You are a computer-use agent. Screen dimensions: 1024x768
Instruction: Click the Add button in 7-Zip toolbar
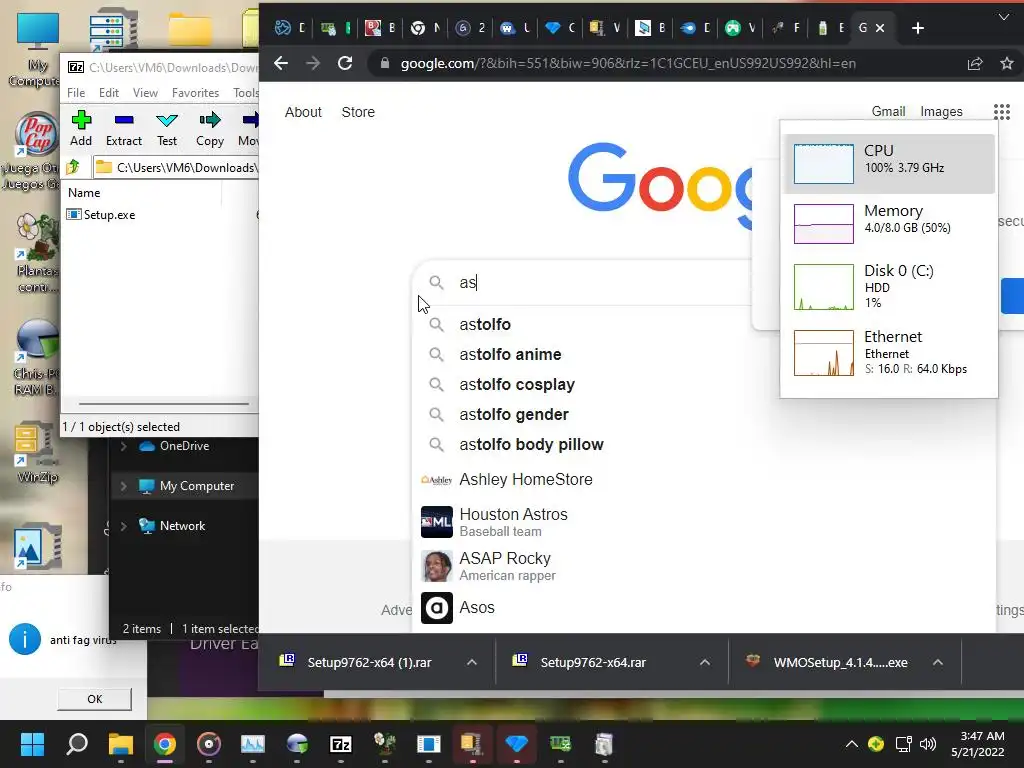[x=81, y=129]
